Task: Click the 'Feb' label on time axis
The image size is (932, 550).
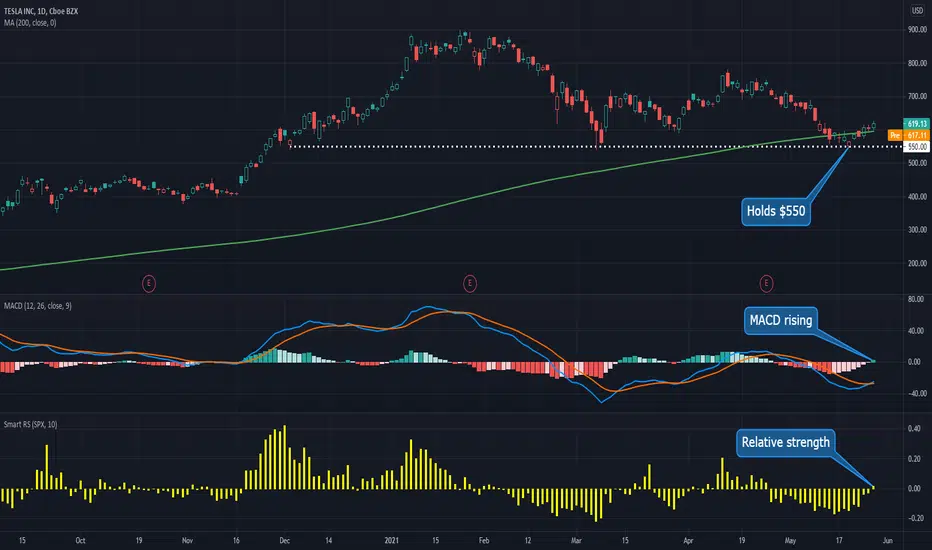Action: point(484,540)
